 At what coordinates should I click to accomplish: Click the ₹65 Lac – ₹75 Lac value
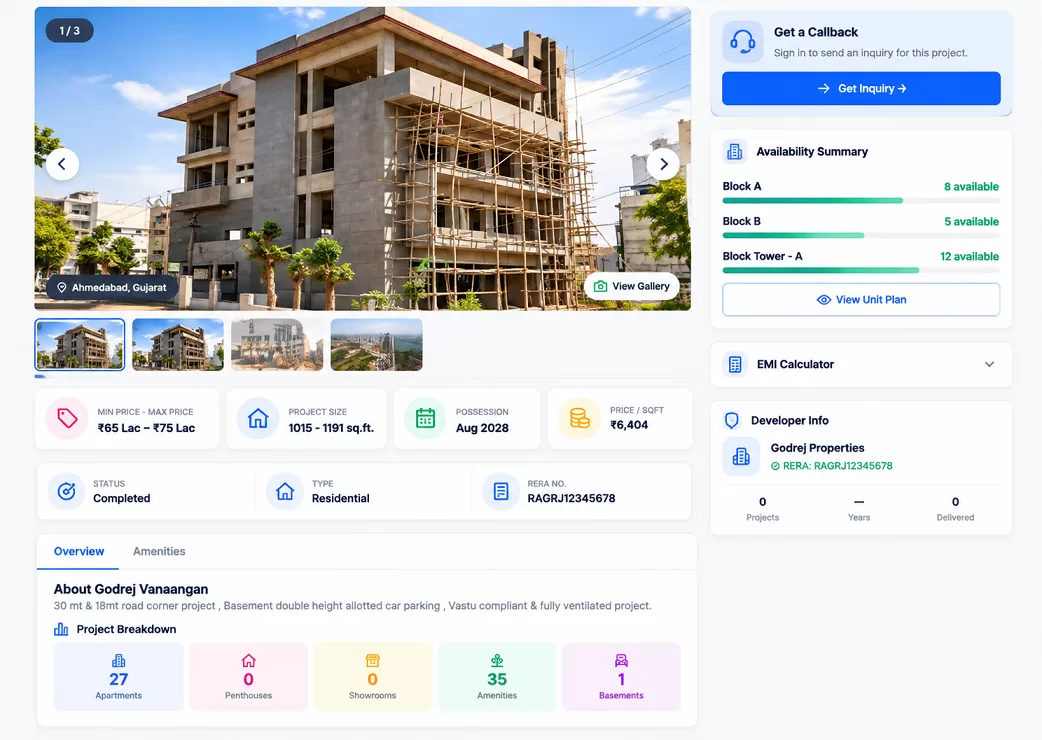tap(146, 428)
